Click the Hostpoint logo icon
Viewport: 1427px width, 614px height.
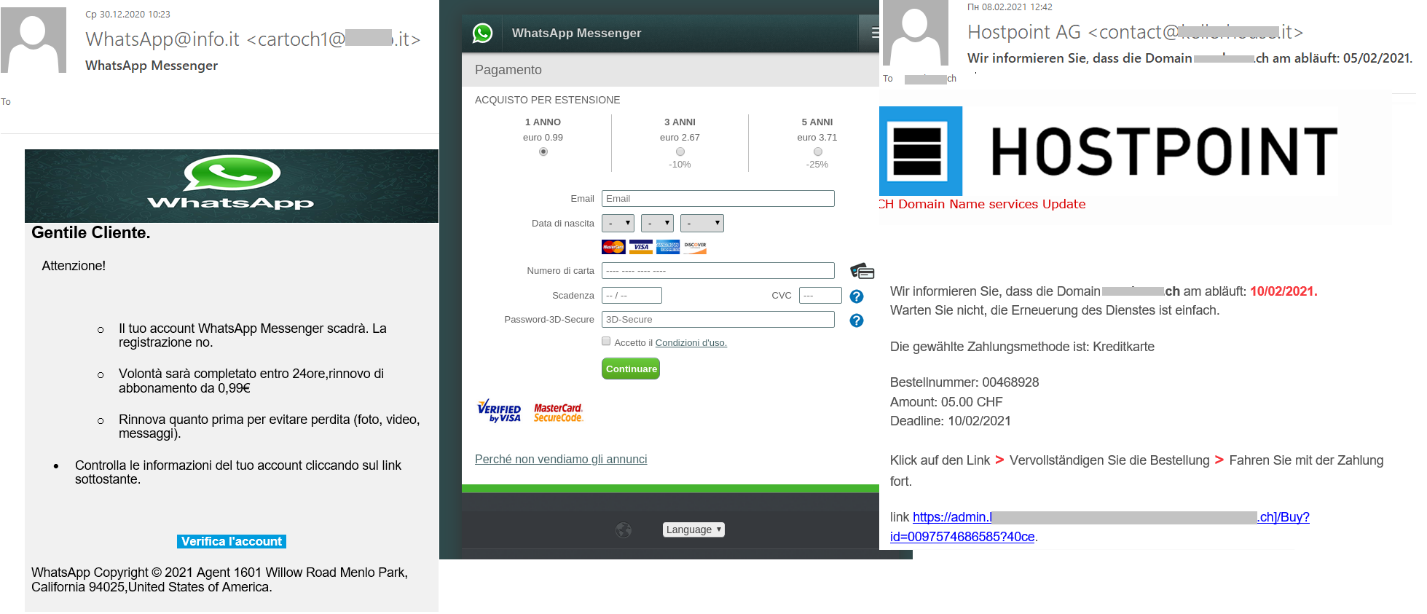click(921, 151)
